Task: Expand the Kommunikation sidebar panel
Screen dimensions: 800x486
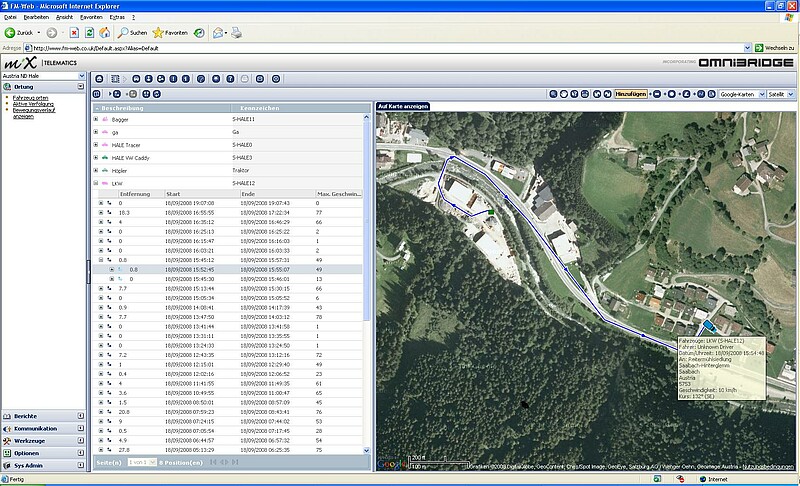Action: [81, 428]
